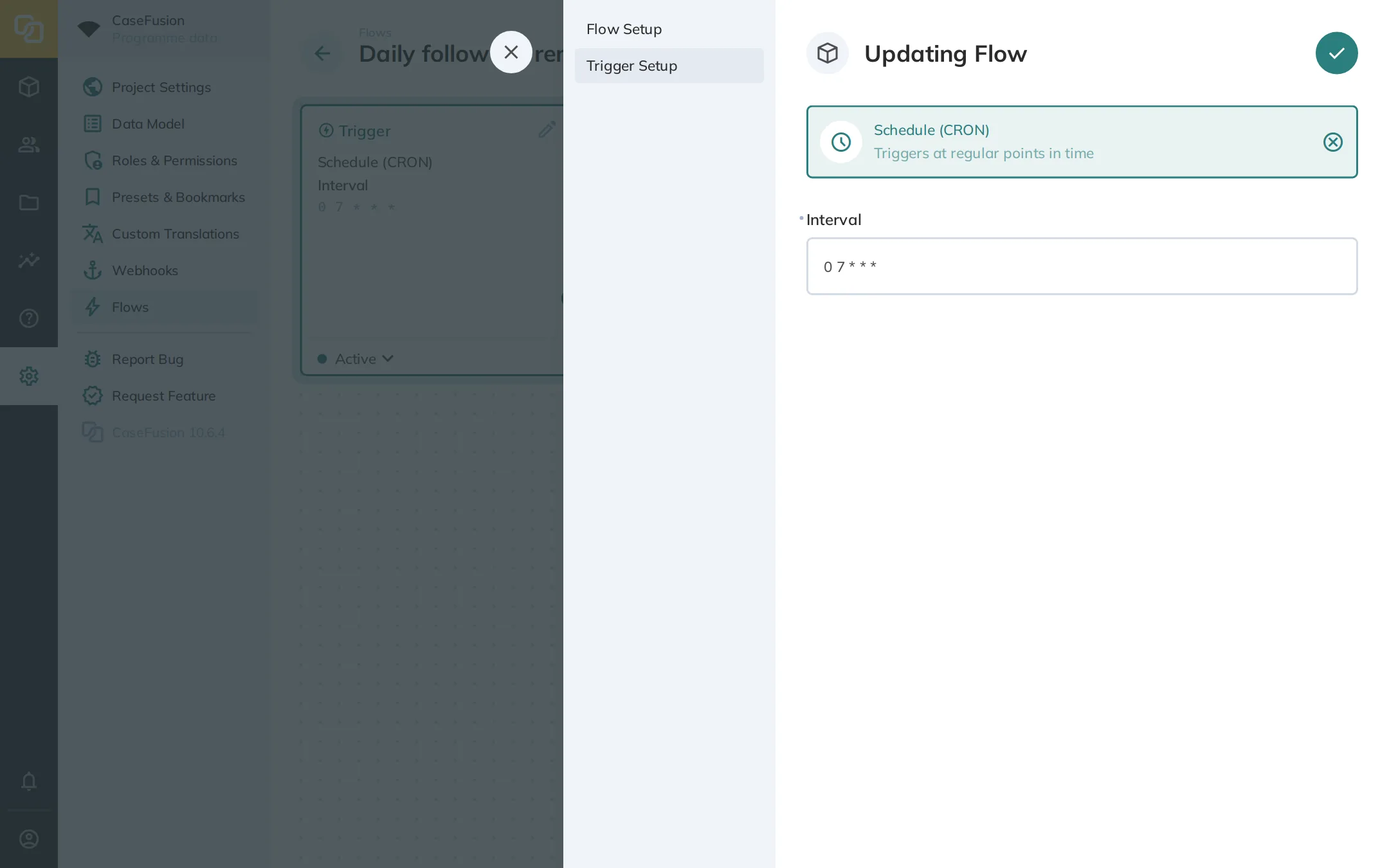This screenshot has width=1389, height=868.
Task: Show notifications bell
Action: click(x=29, y=781)
